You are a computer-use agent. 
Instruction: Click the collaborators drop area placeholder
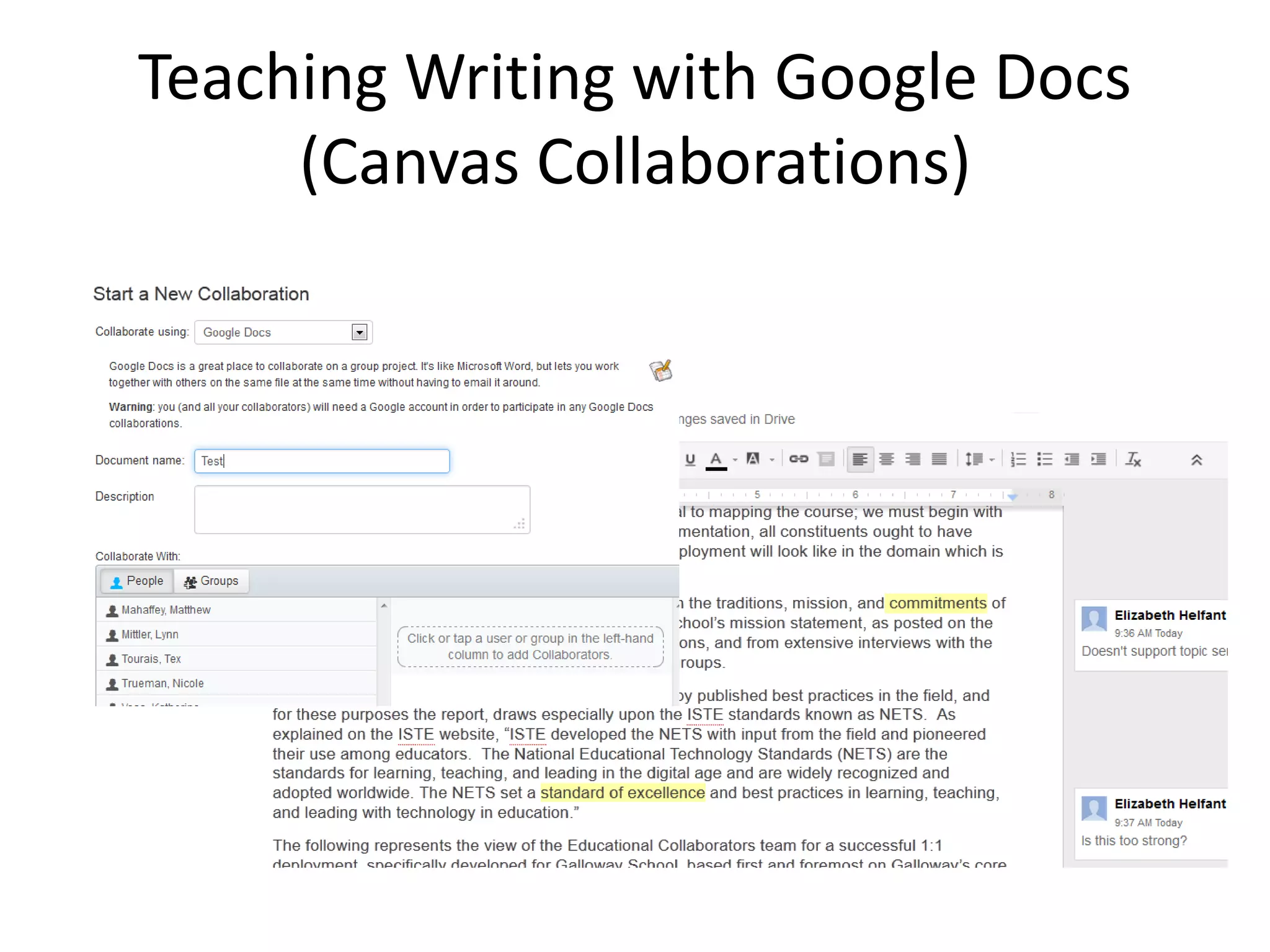(x=530, y=646)
